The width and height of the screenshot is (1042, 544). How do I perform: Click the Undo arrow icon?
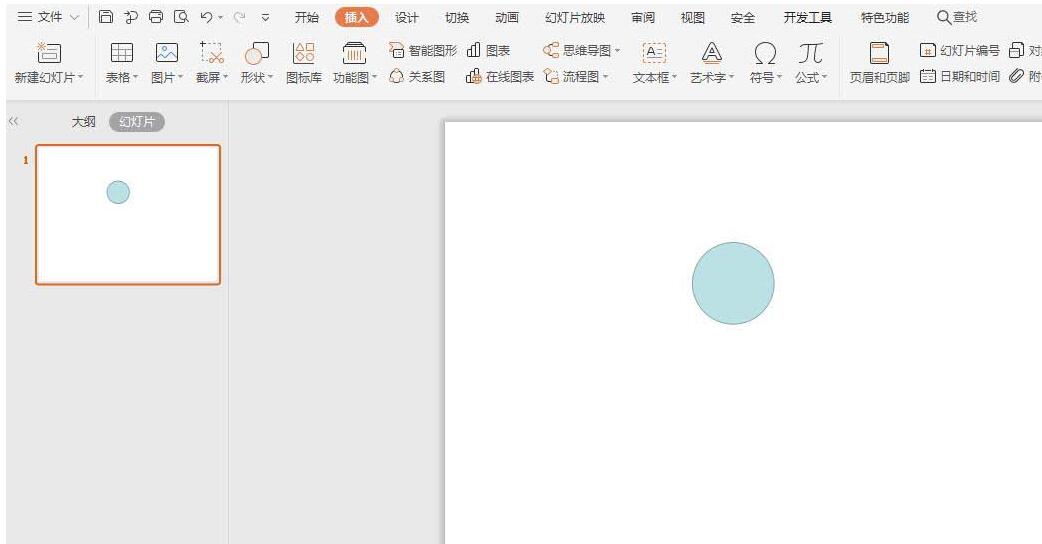(207, 17)
